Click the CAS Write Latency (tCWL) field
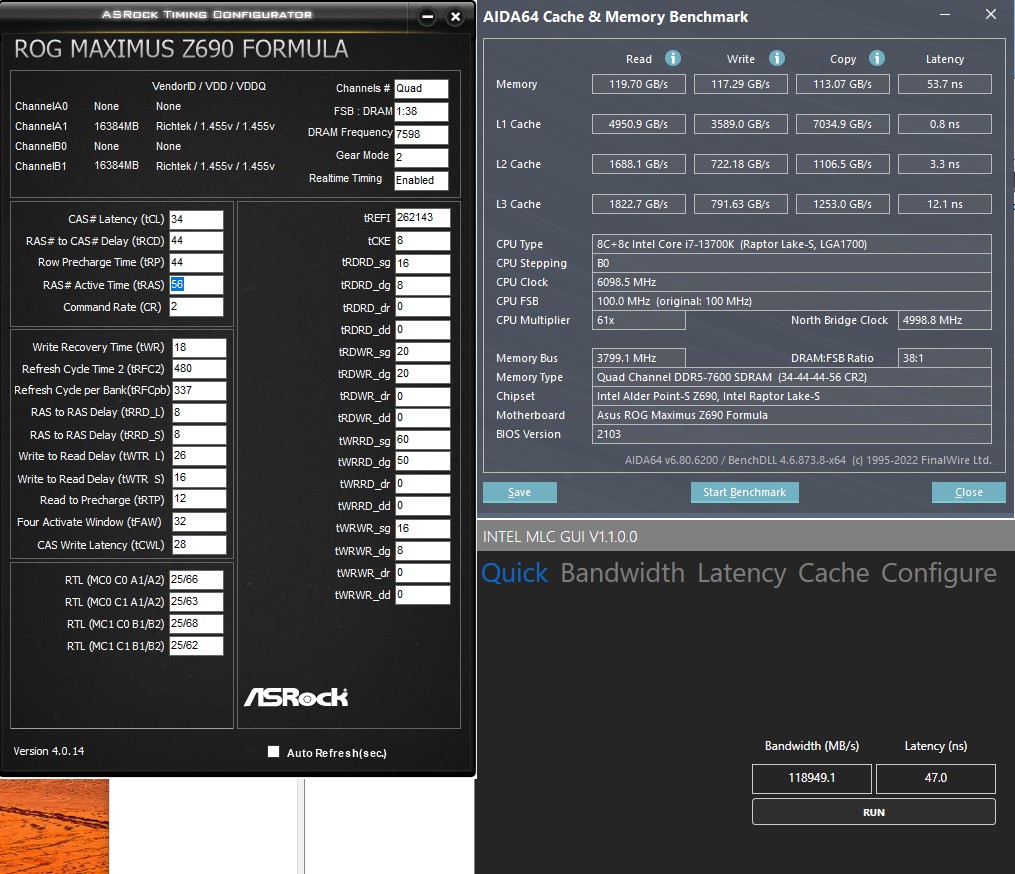The image size is (1015, 874). click(x=199, y=544)
